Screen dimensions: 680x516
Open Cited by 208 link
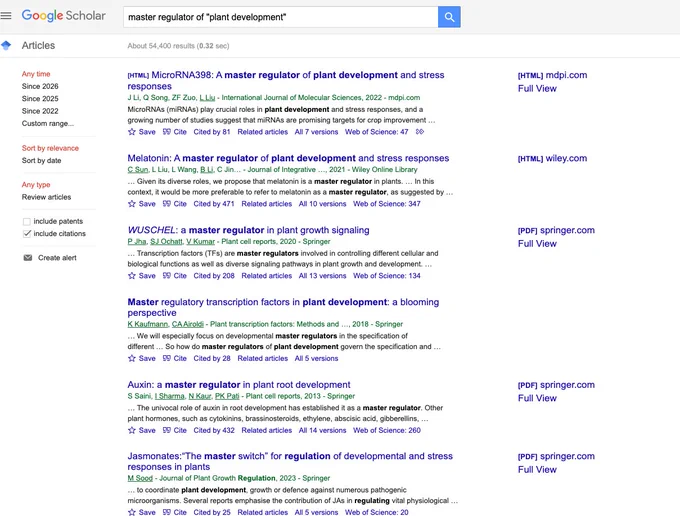pos(214,276)
